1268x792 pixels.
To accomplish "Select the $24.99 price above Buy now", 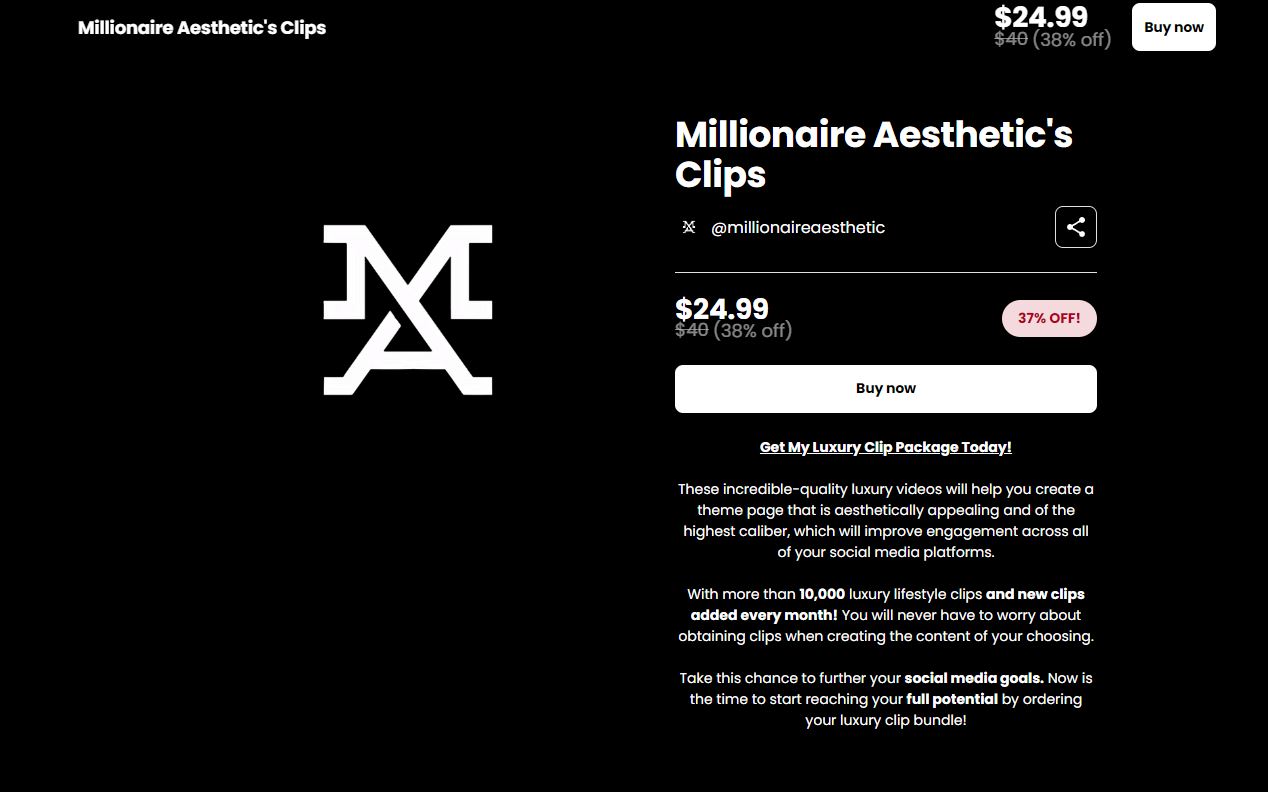I will (x=722, y=310).
